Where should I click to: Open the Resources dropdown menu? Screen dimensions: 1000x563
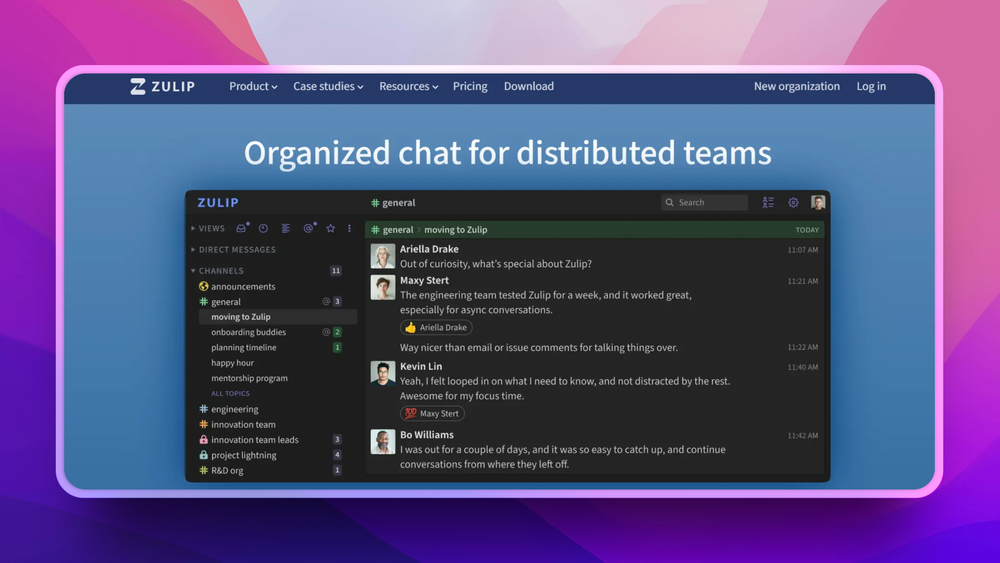408,86
